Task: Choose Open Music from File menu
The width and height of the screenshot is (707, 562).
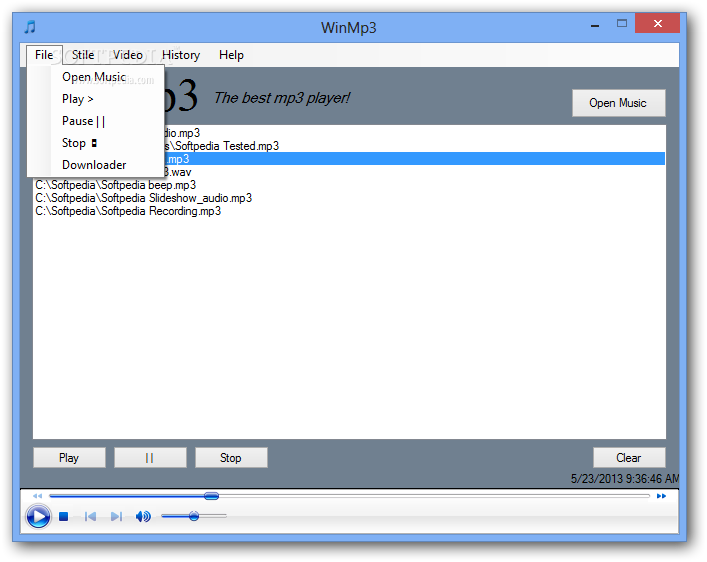Action: pyautogui.click(x=96, y=77)
